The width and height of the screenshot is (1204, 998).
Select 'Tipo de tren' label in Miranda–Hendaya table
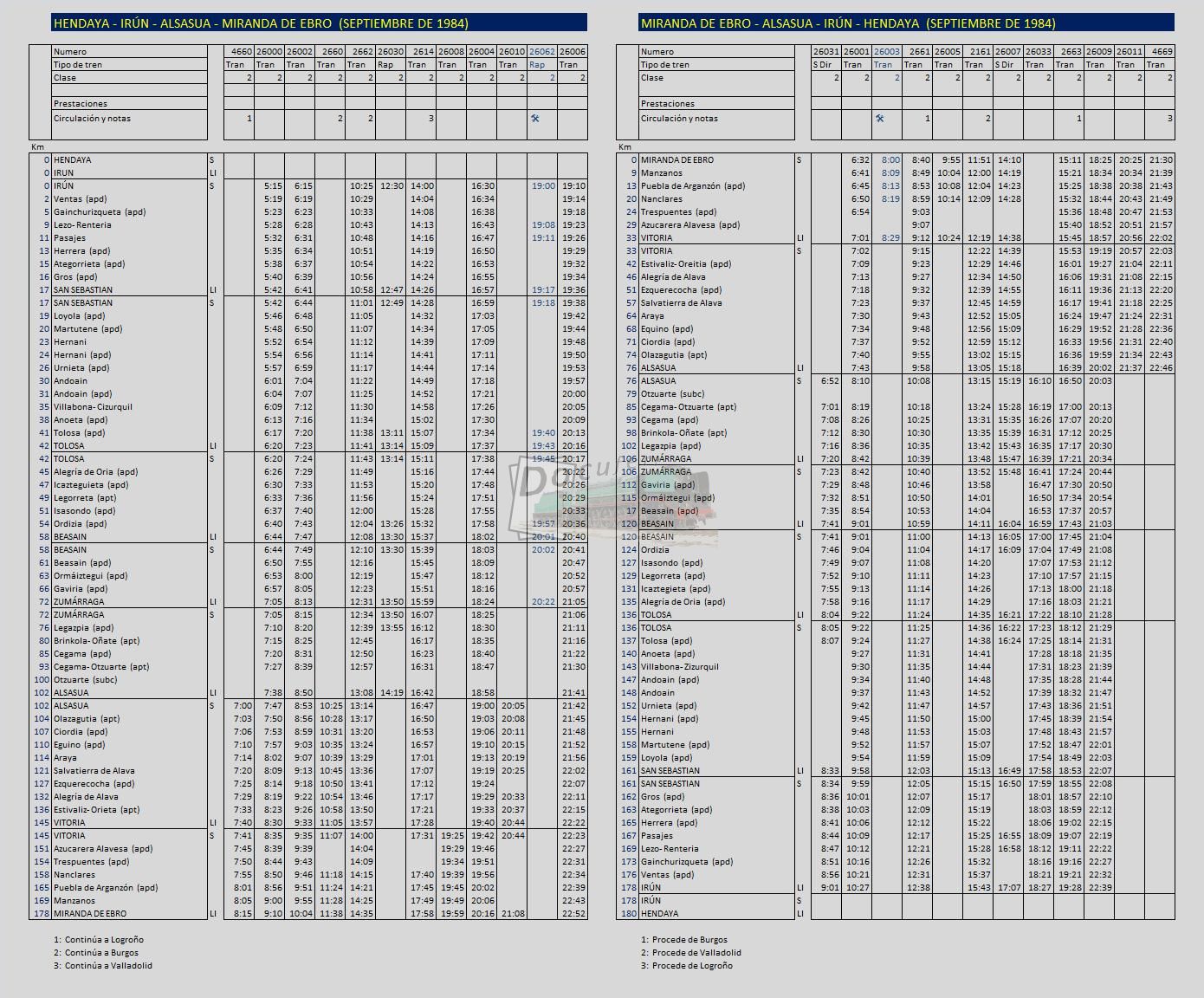665,65
